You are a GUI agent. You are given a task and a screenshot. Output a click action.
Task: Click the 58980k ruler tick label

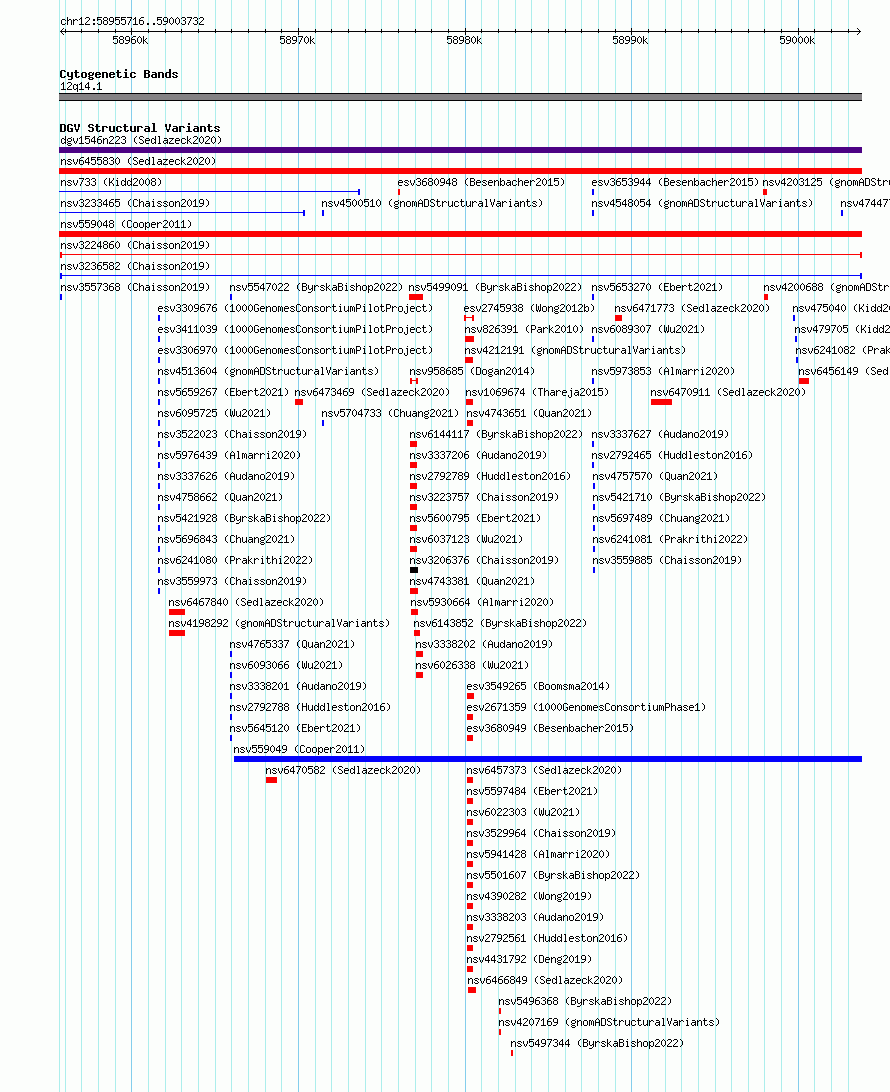[x=464, y=40]
